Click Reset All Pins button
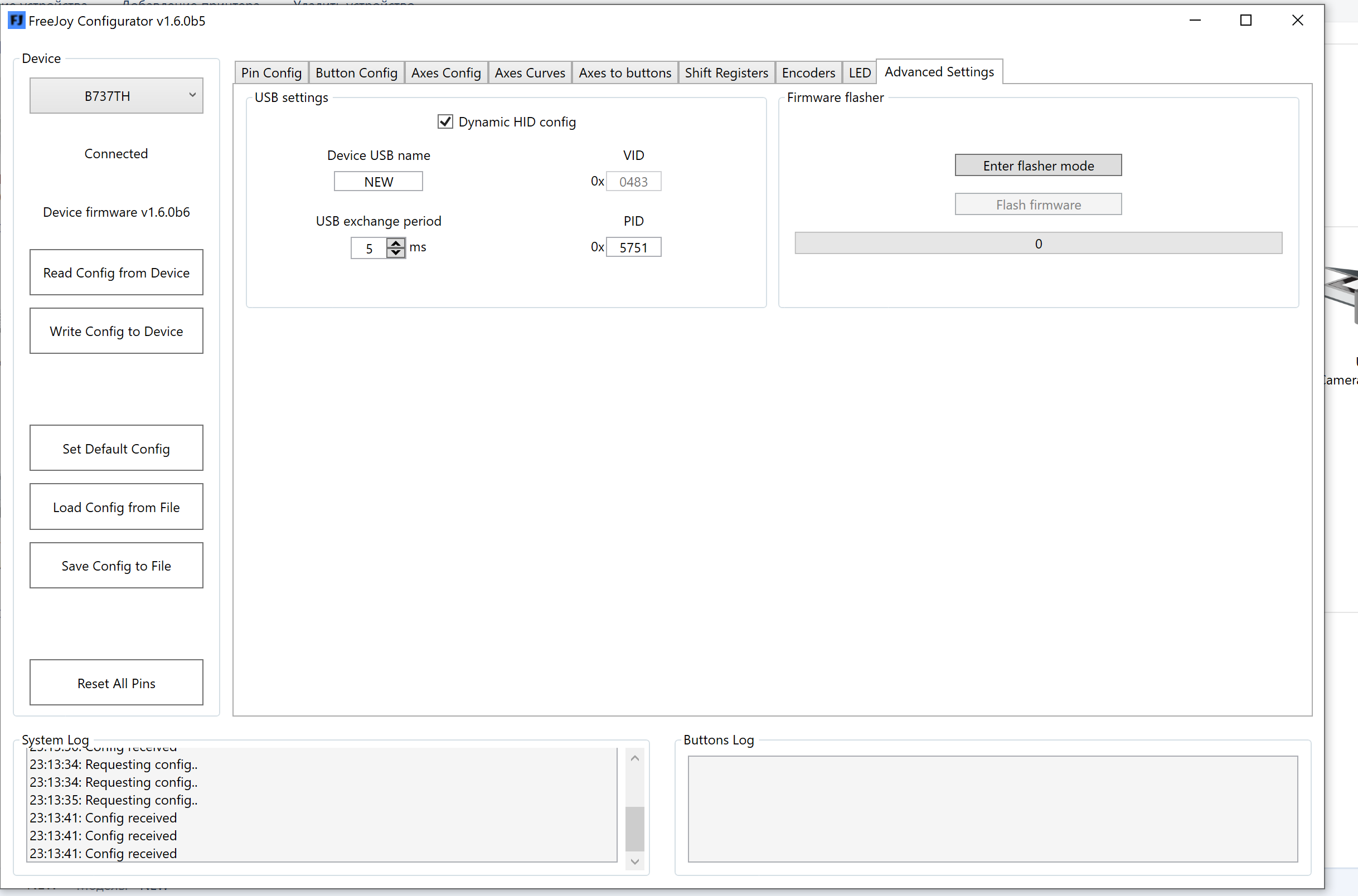This screenshot has height=896, width=1358. pyautogui.click(x=117, y=683)
